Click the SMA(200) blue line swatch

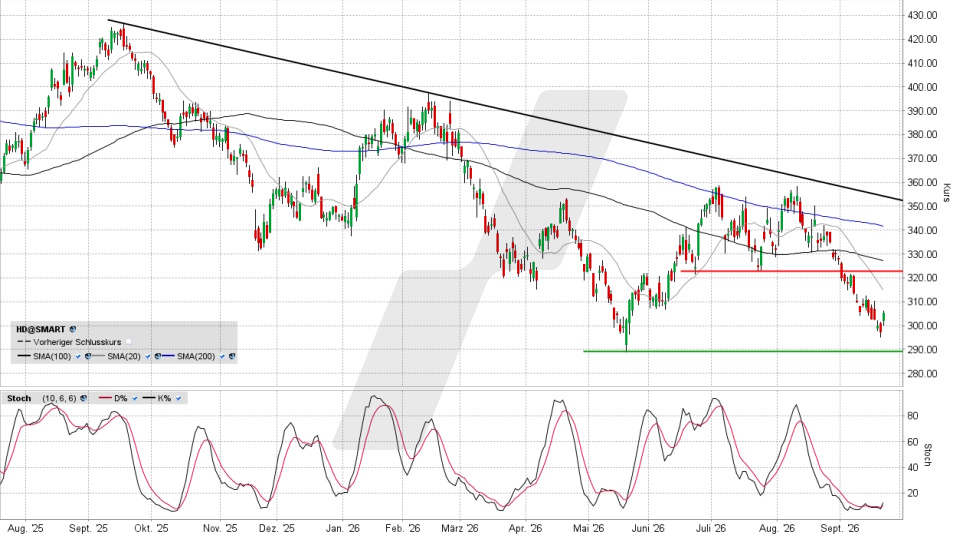(x=168, y=356)
